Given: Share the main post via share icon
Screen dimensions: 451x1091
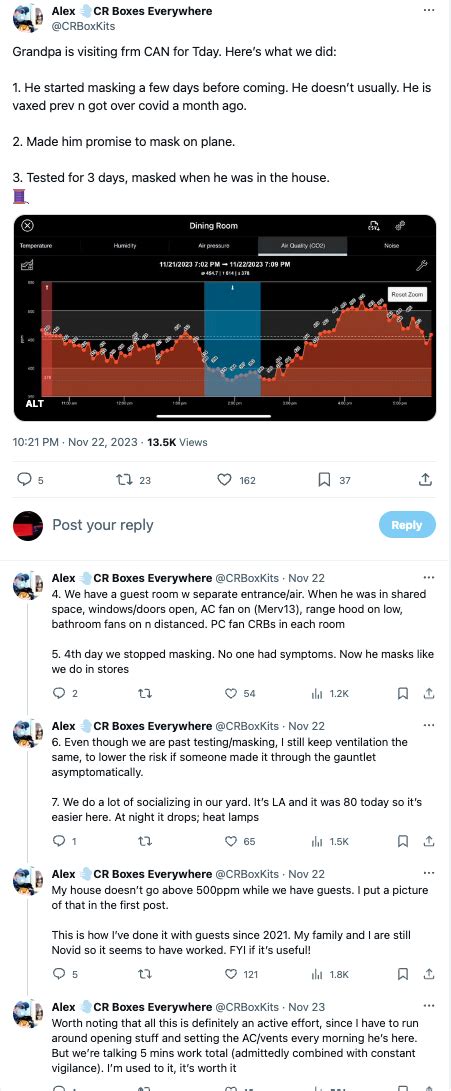Looking at the screenshot, I should (x=425, y=479).
